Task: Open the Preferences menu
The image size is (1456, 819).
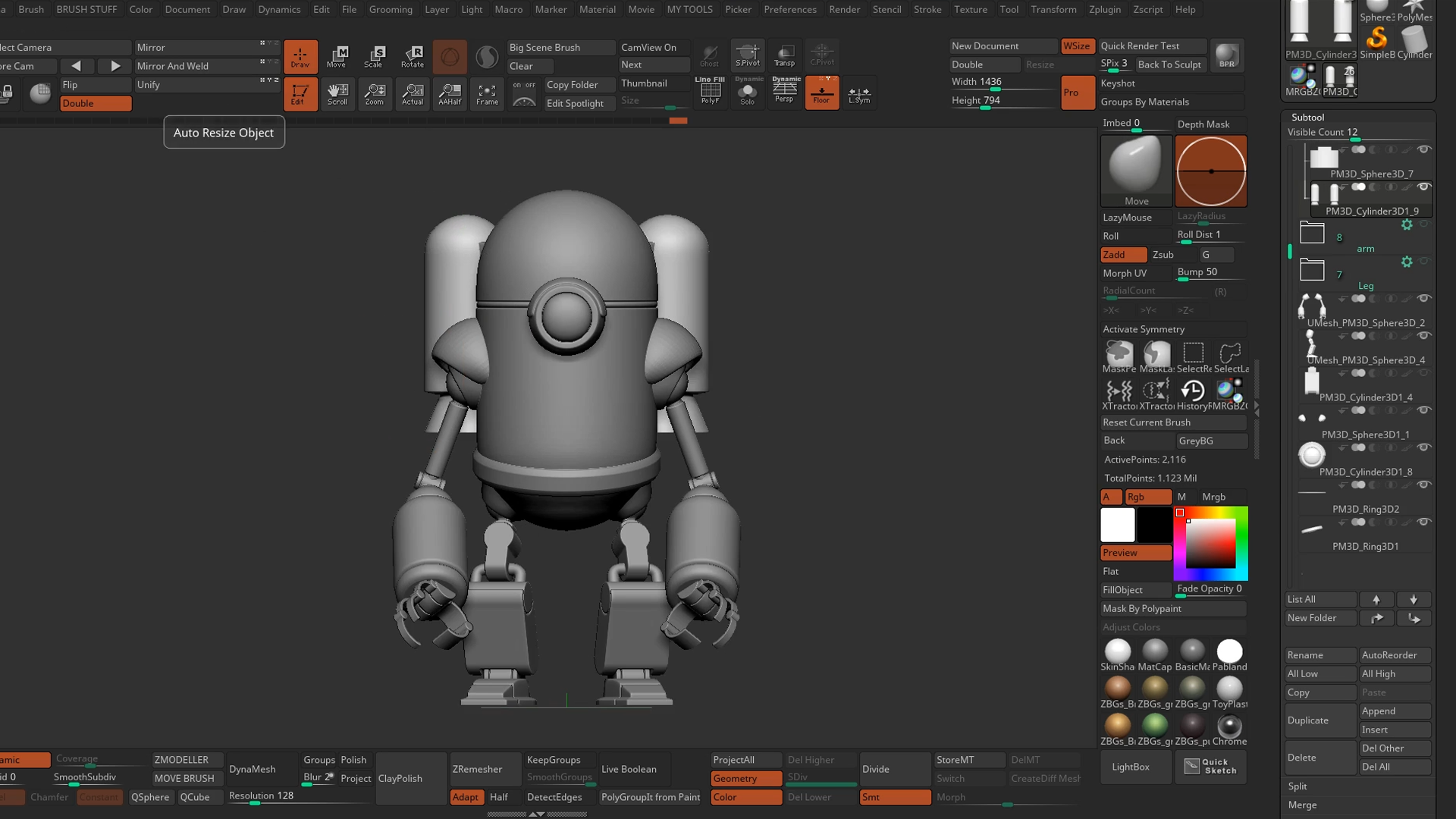Action: click(789, 9)
